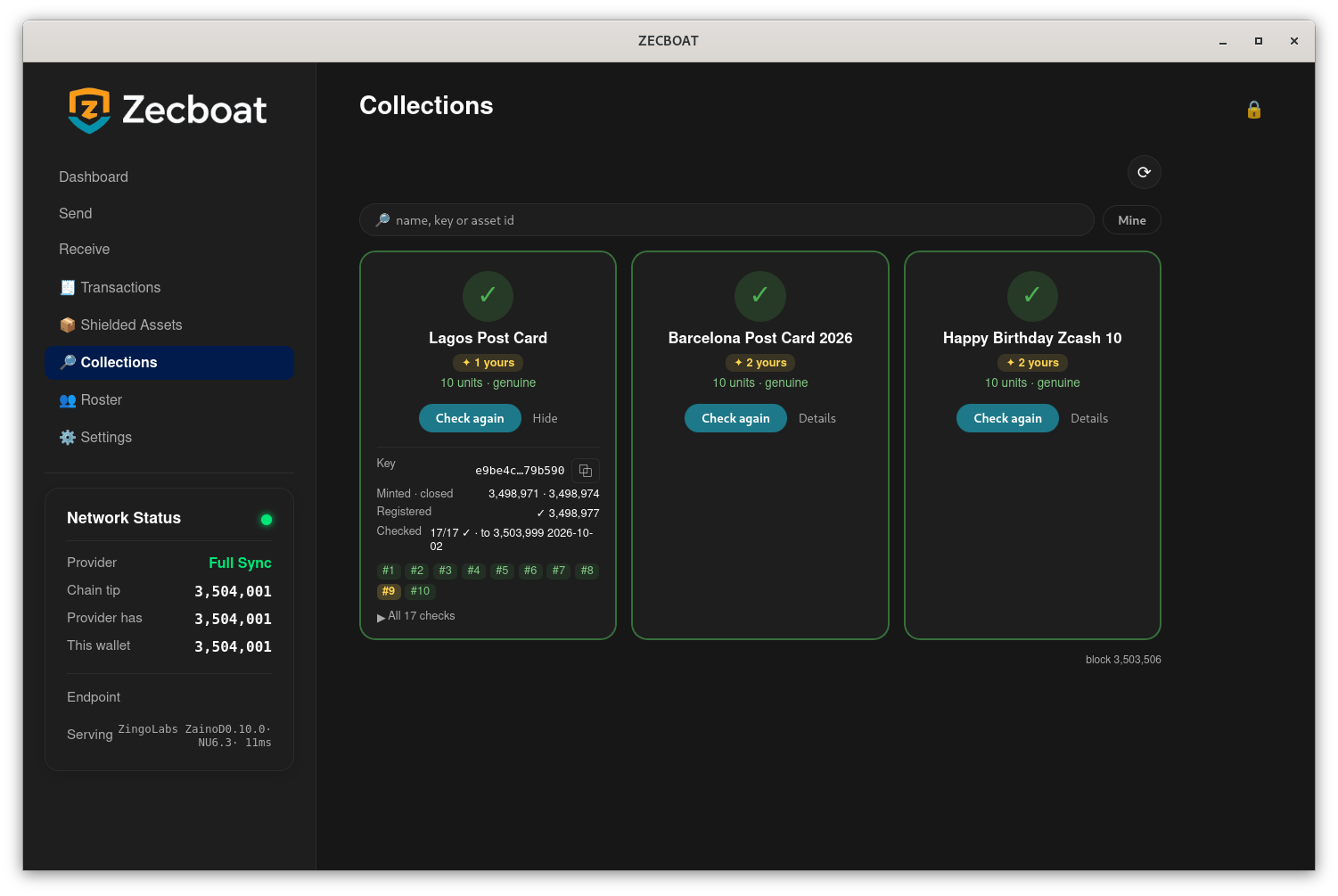Click the Checked 17/17 status text

tap(512, 539)
